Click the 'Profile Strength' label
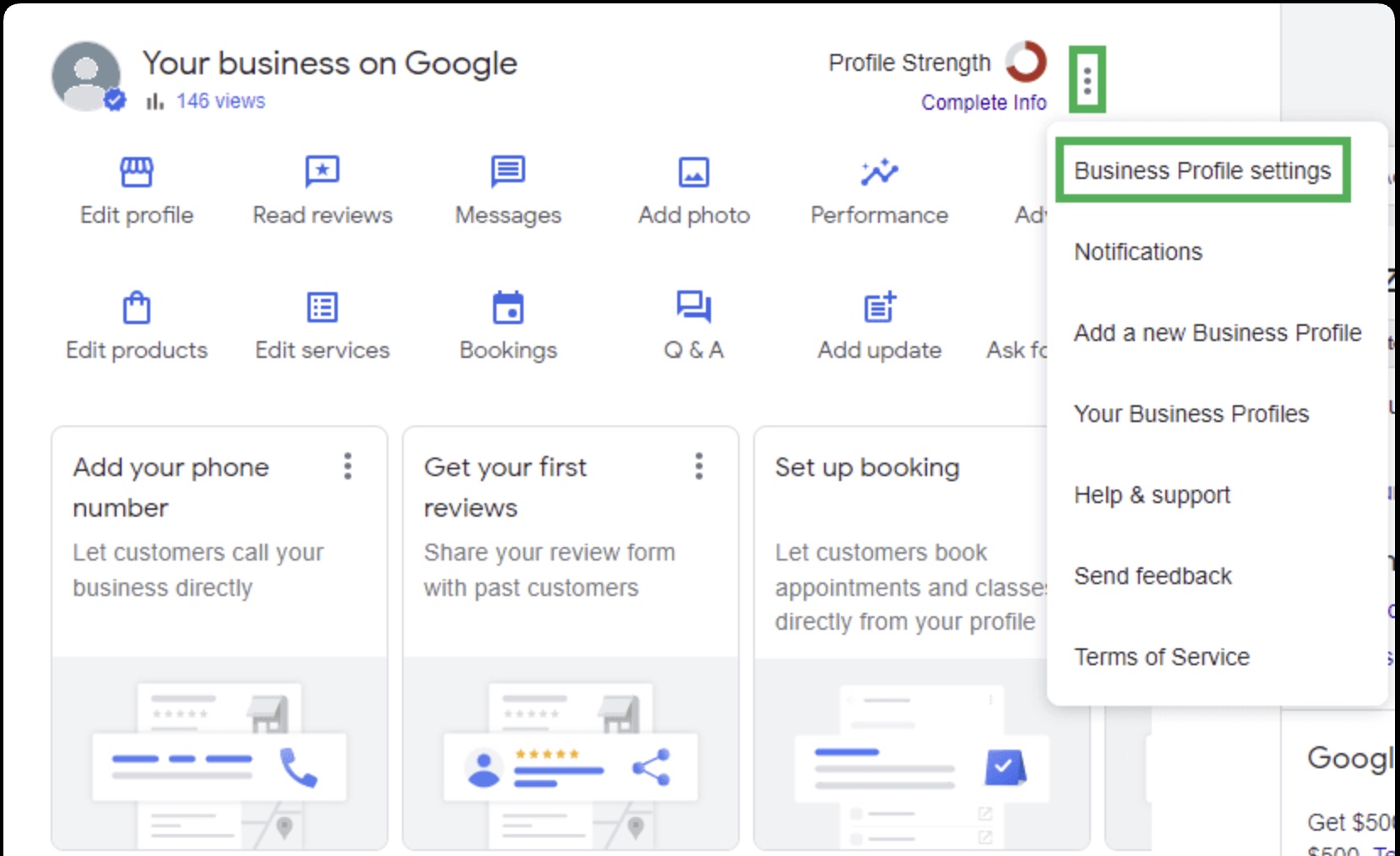Image resolution: width=1400 pixels, height=856 pixels. [909, 63]
